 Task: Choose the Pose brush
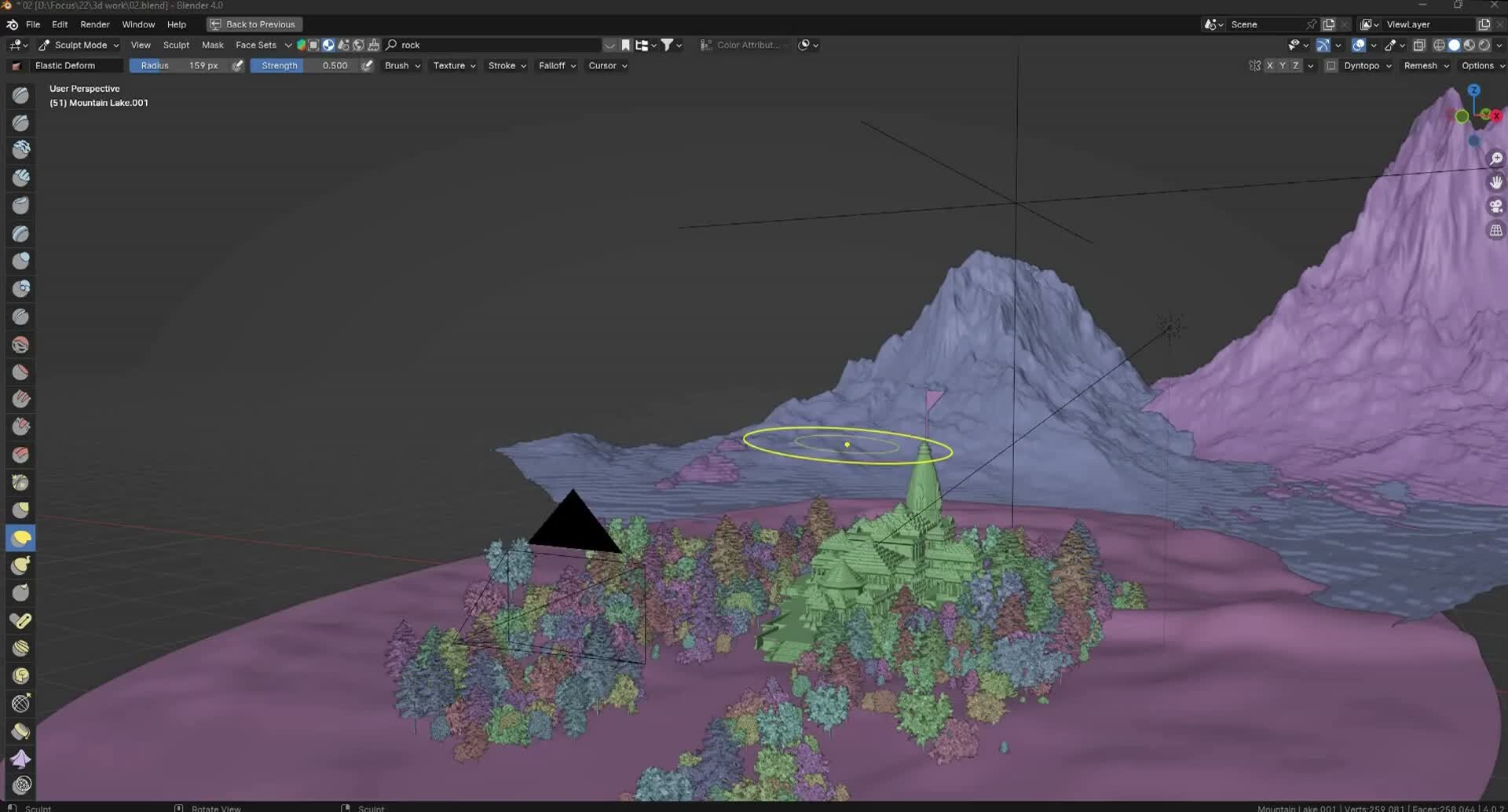point(21,620)
